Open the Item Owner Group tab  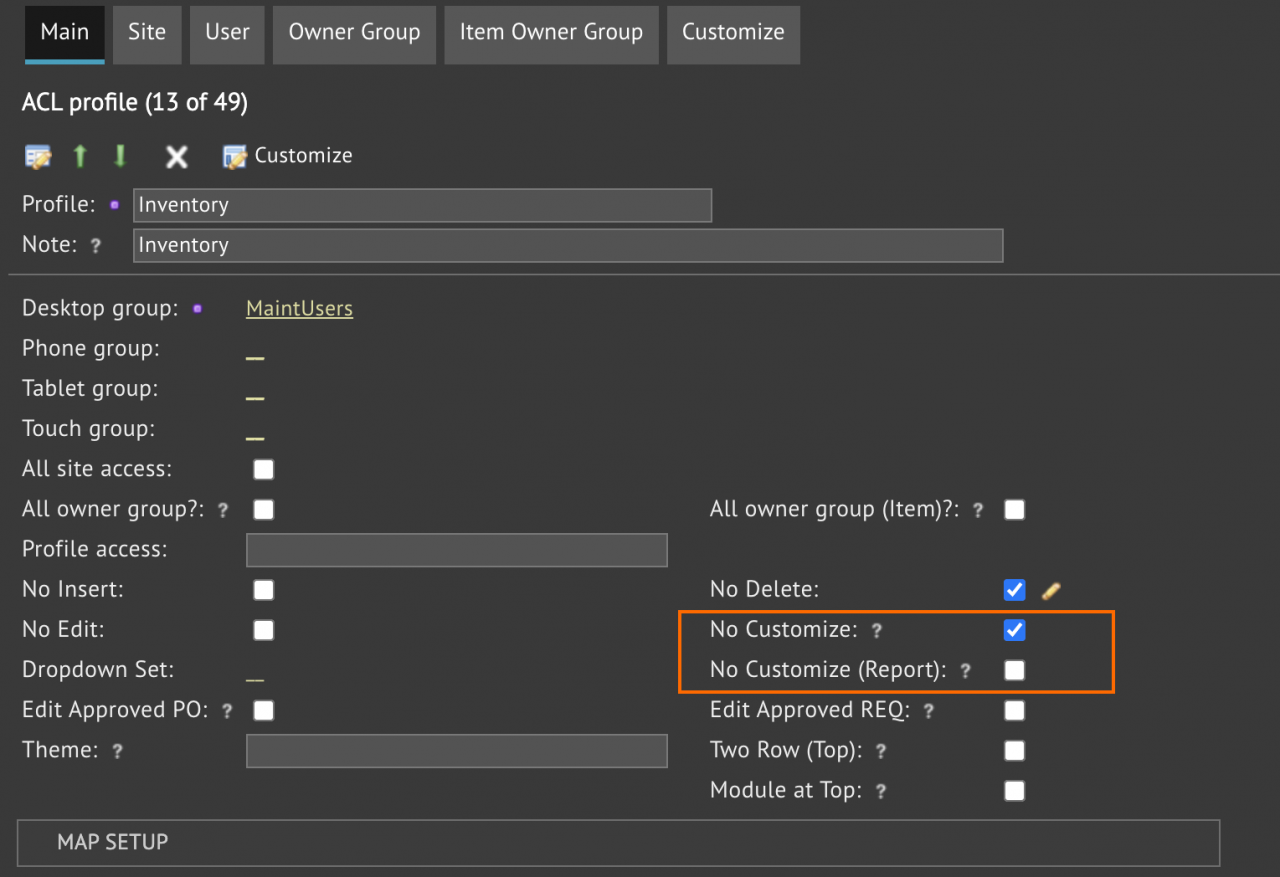point(551,33)
